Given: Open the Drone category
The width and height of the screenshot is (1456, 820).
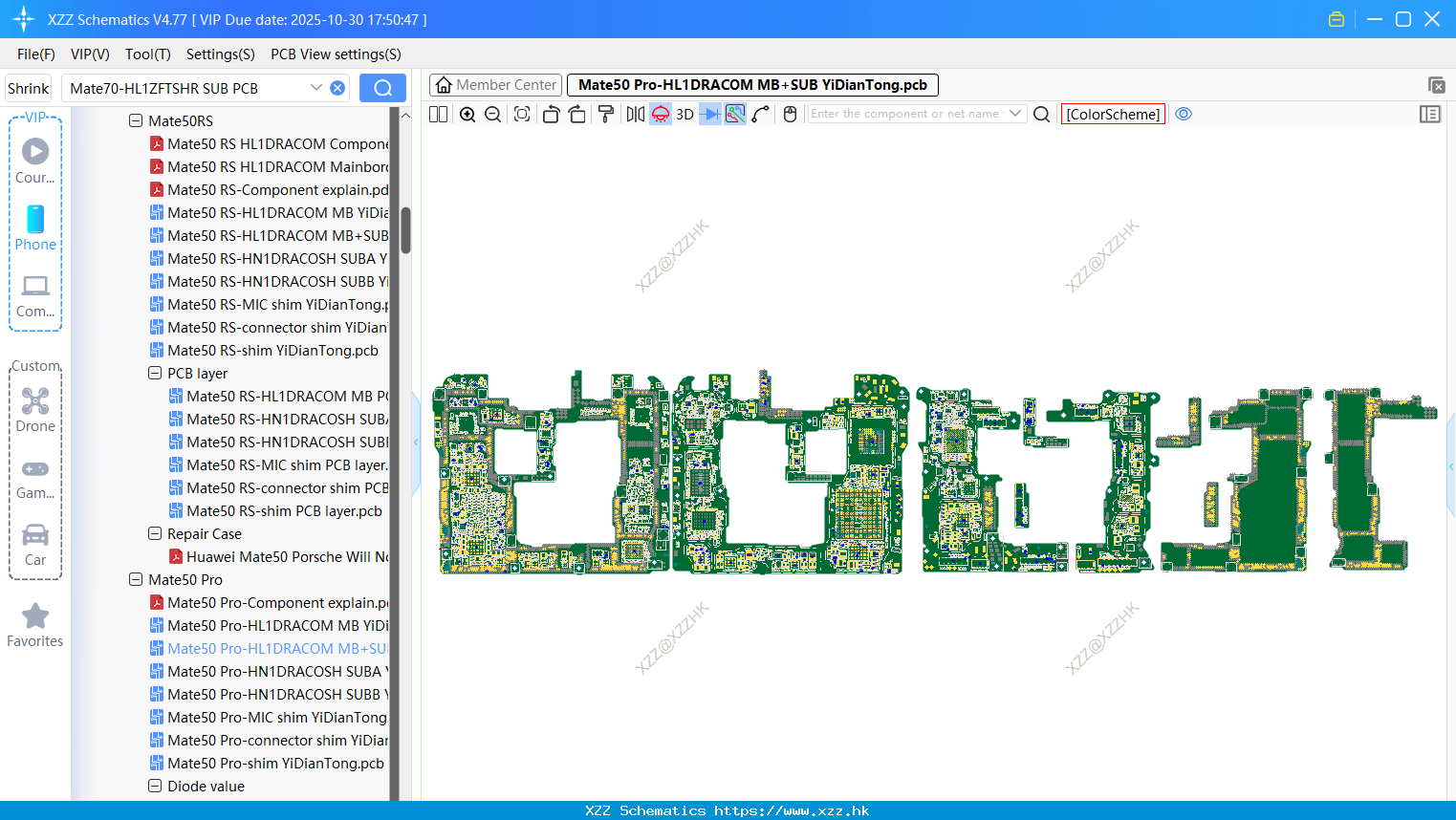Looking at the screenshot, I should point(35,409).
